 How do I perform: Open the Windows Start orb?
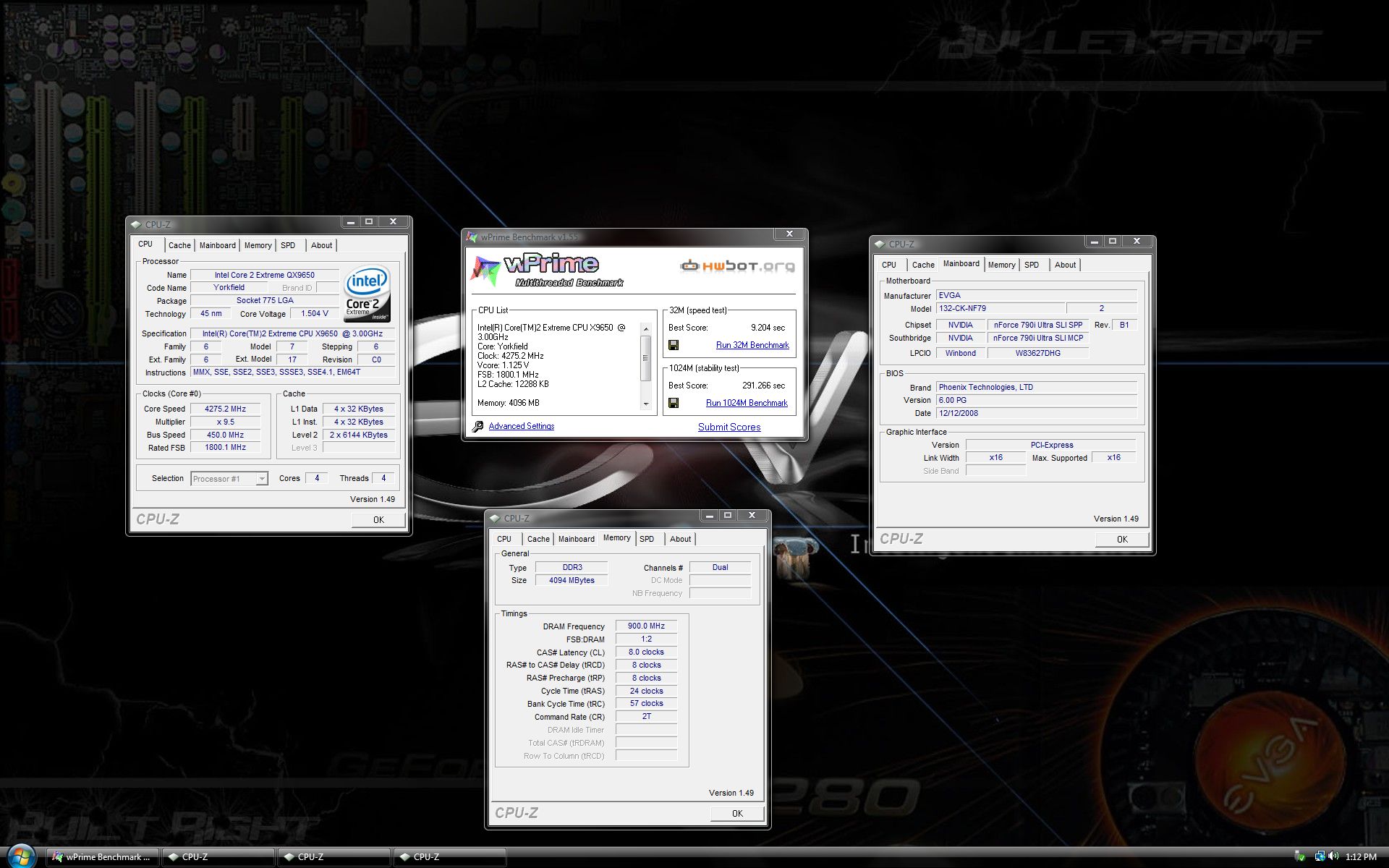pyautogui.click(x=21, y=856)
